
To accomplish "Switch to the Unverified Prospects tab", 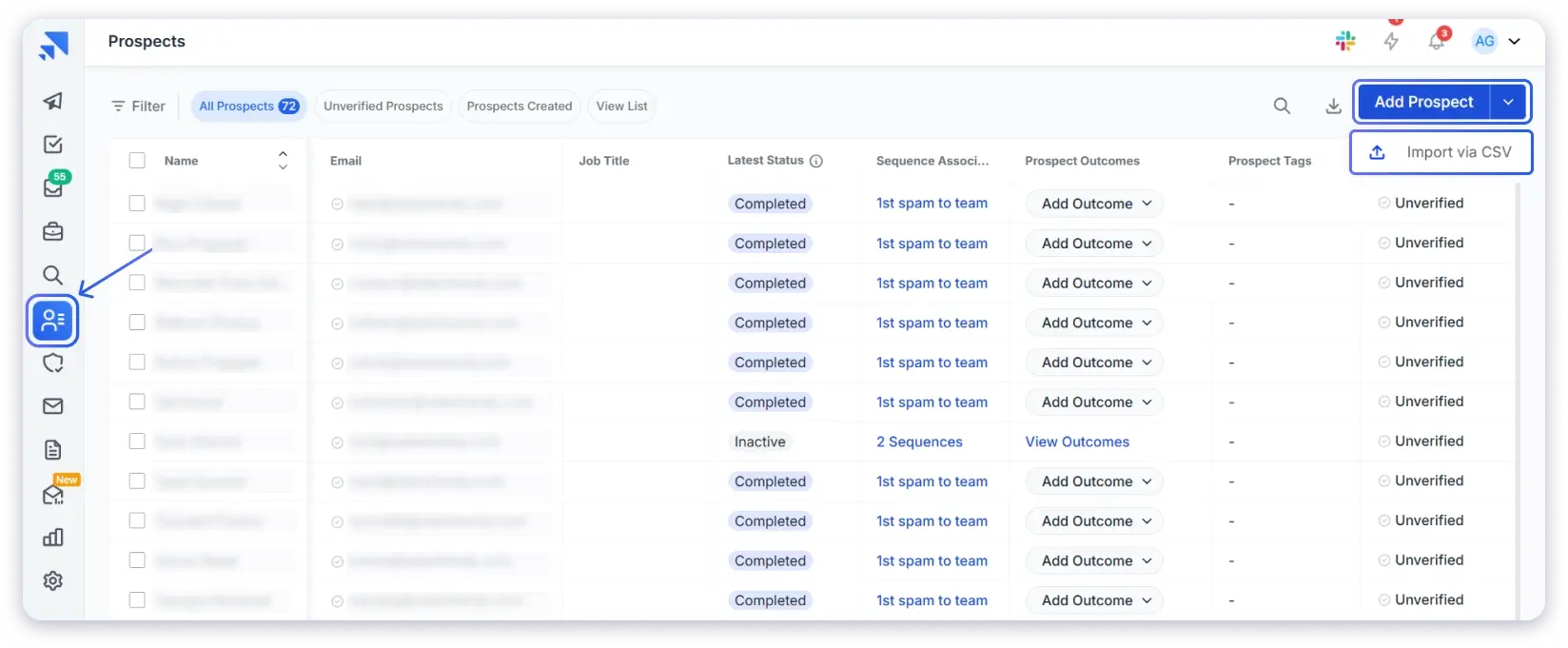I will pos(383,106).
